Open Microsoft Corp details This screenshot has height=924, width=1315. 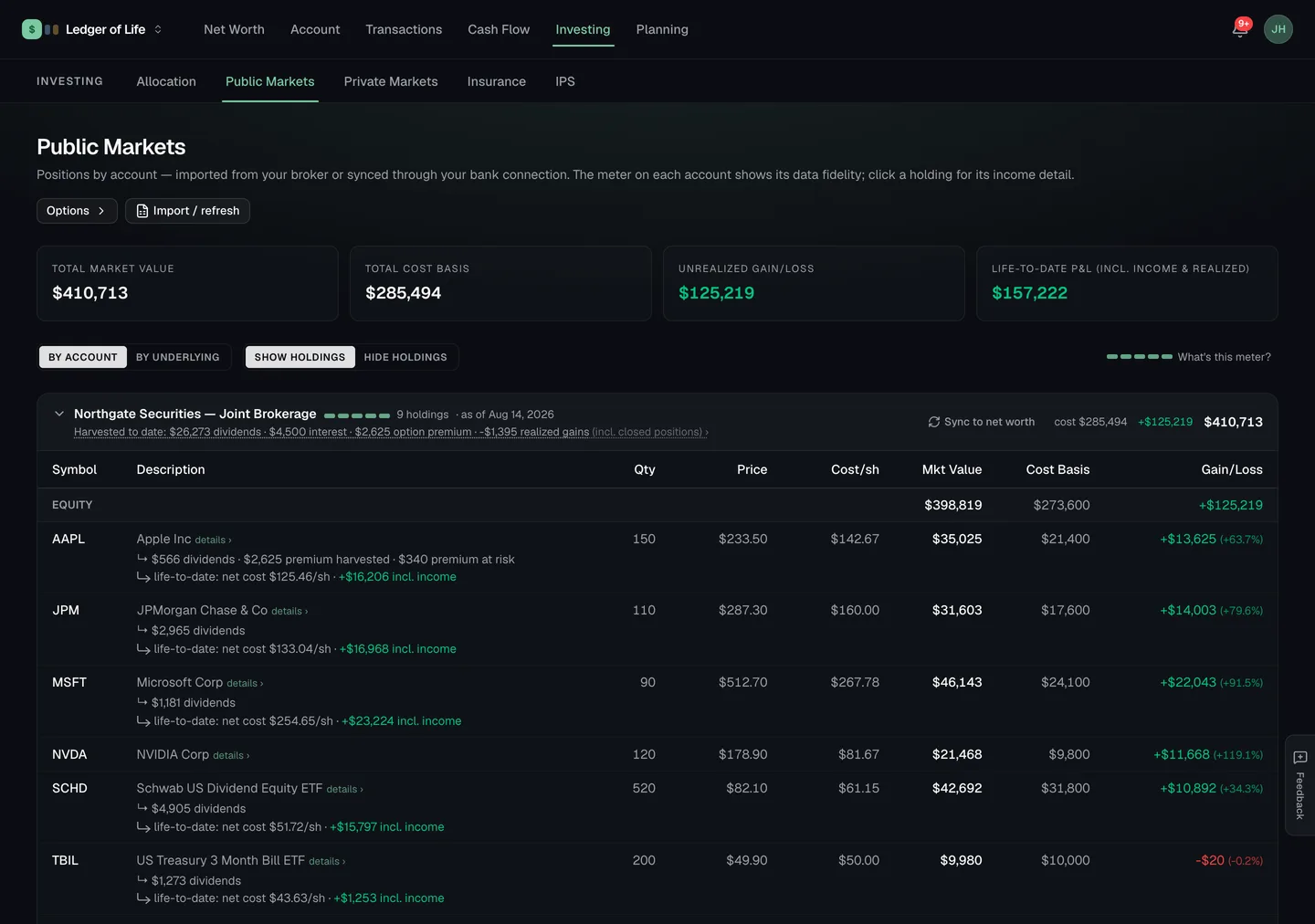[x=245, y=683]
